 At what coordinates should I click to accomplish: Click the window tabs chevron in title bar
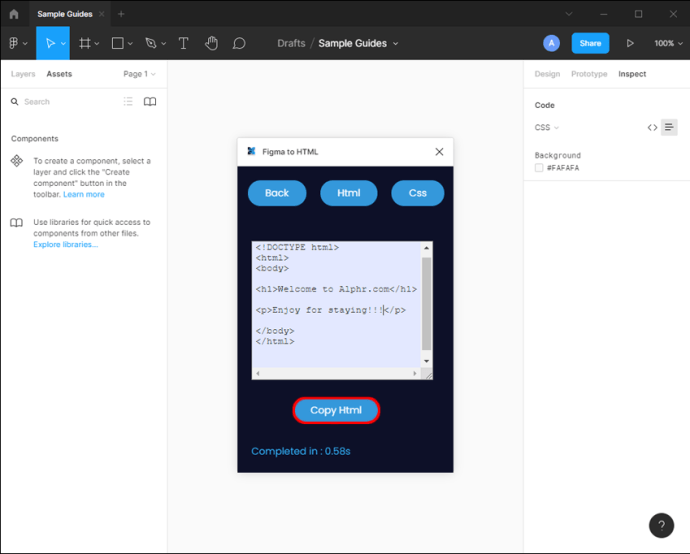(569, 14)
